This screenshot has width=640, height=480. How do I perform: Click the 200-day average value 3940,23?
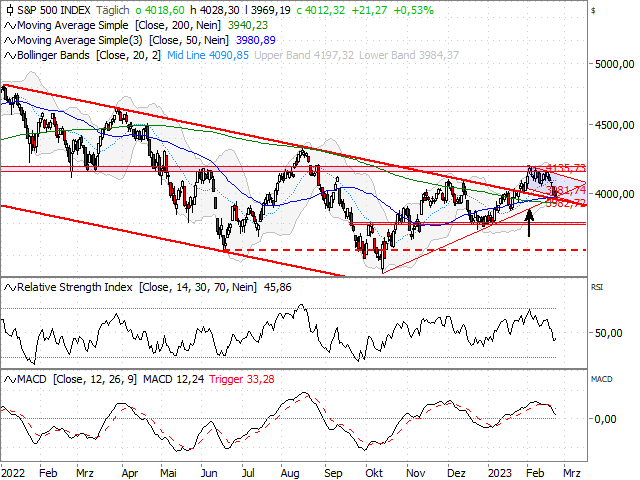(248, 25)
